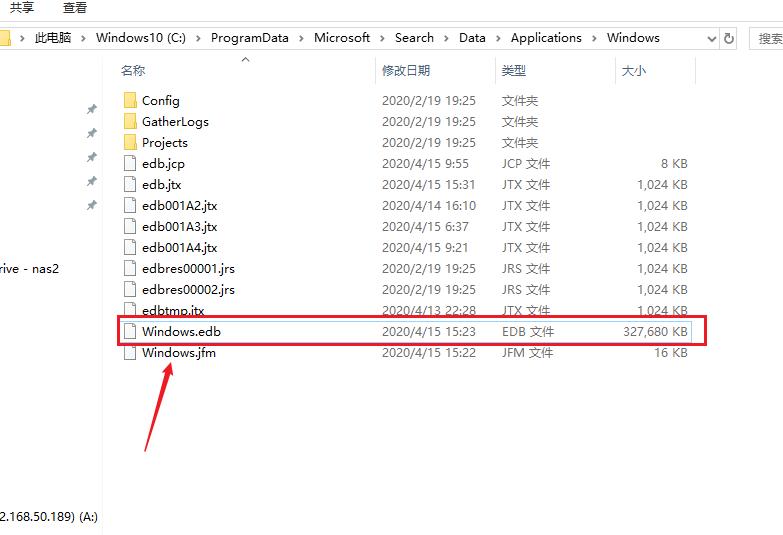Click the Projects folder icon

coord(130,142)
